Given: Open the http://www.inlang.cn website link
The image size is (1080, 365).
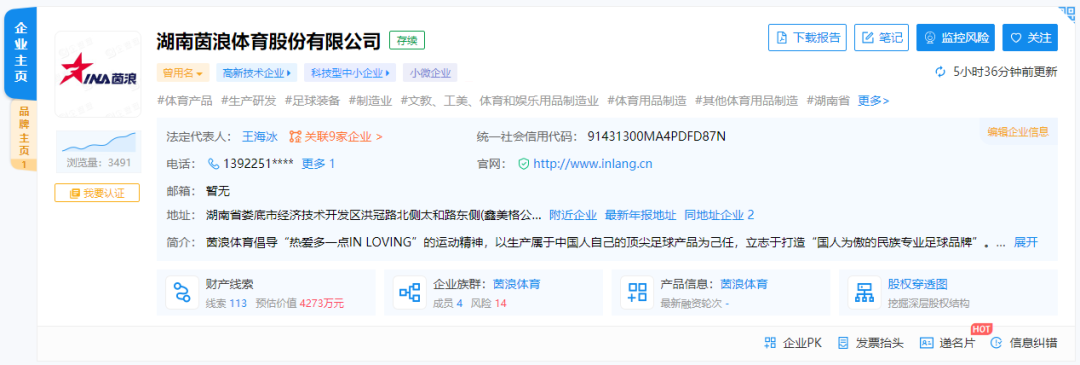Looking at the screenshot, I should pos(593,164).
